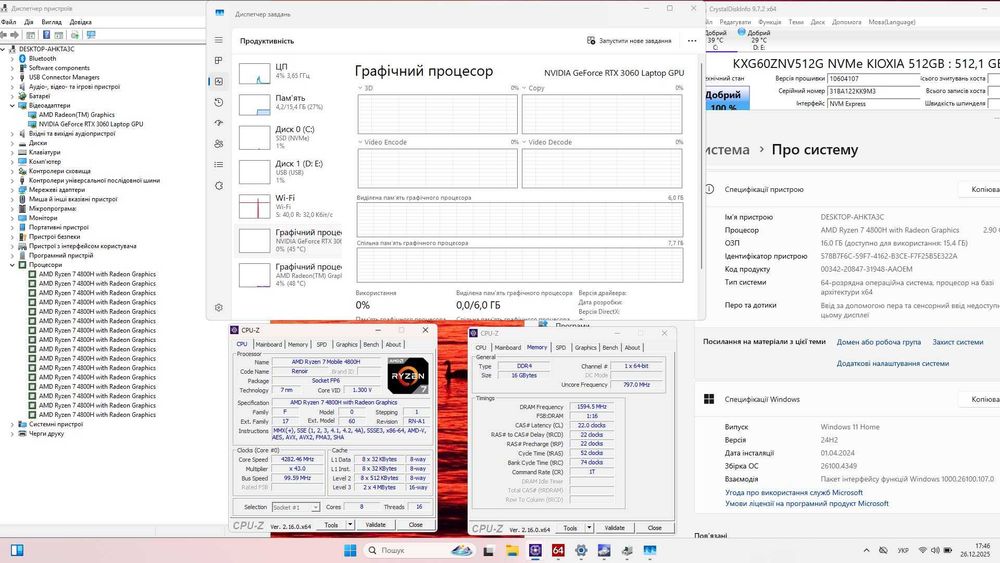Expand the Батареї node in Device Manager
The height and width of the screenshot is (563, 1000).
click(12, 96)
